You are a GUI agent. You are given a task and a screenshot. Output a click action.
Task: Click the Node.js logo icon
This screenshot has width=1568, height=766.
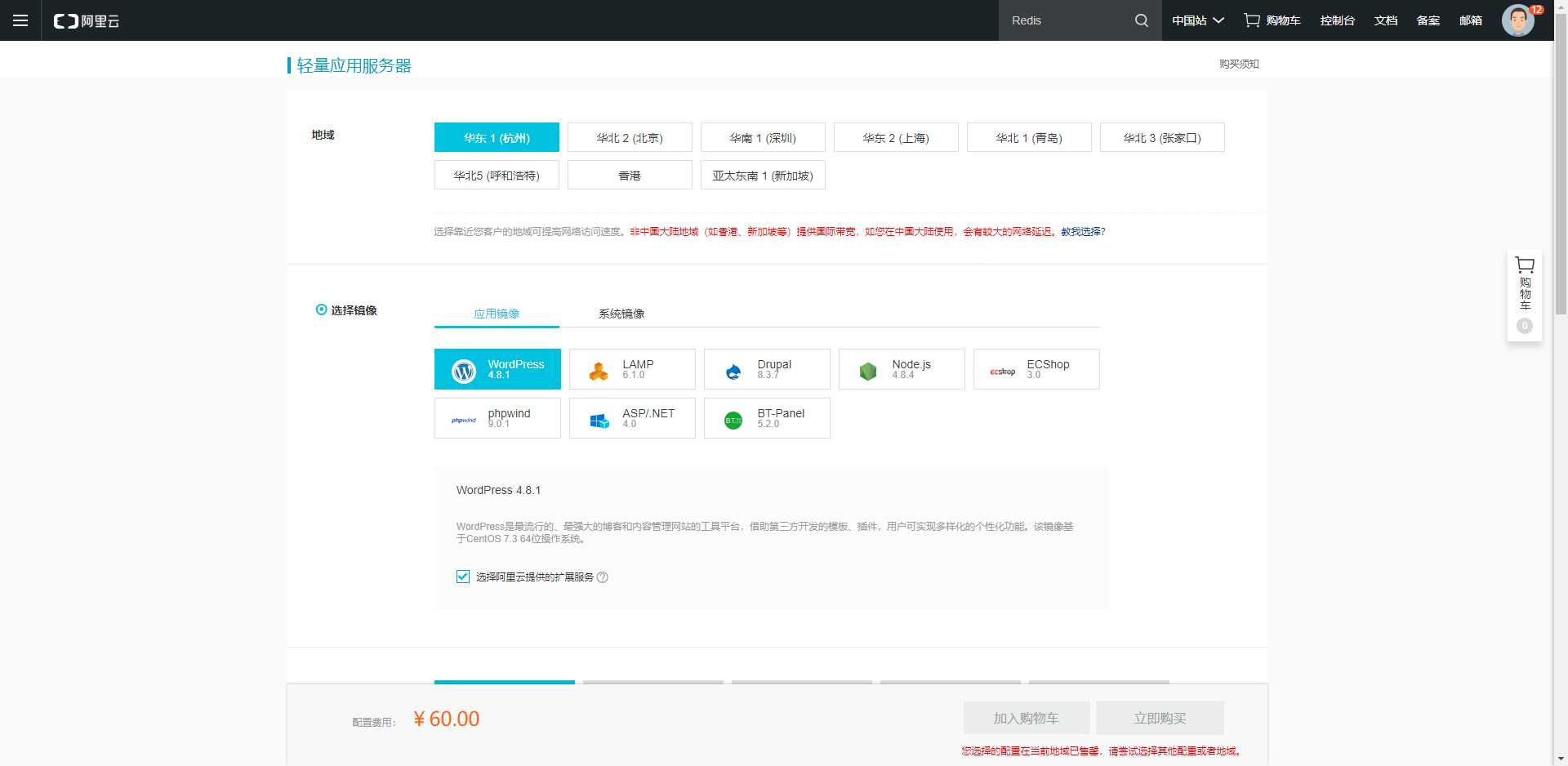click(x=868, y=372)
